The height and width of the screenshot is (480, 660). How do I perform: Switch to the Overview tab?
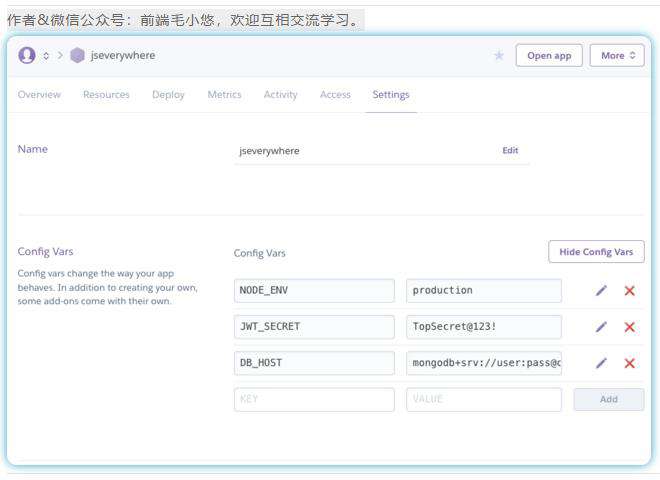[x=39, y=95]
